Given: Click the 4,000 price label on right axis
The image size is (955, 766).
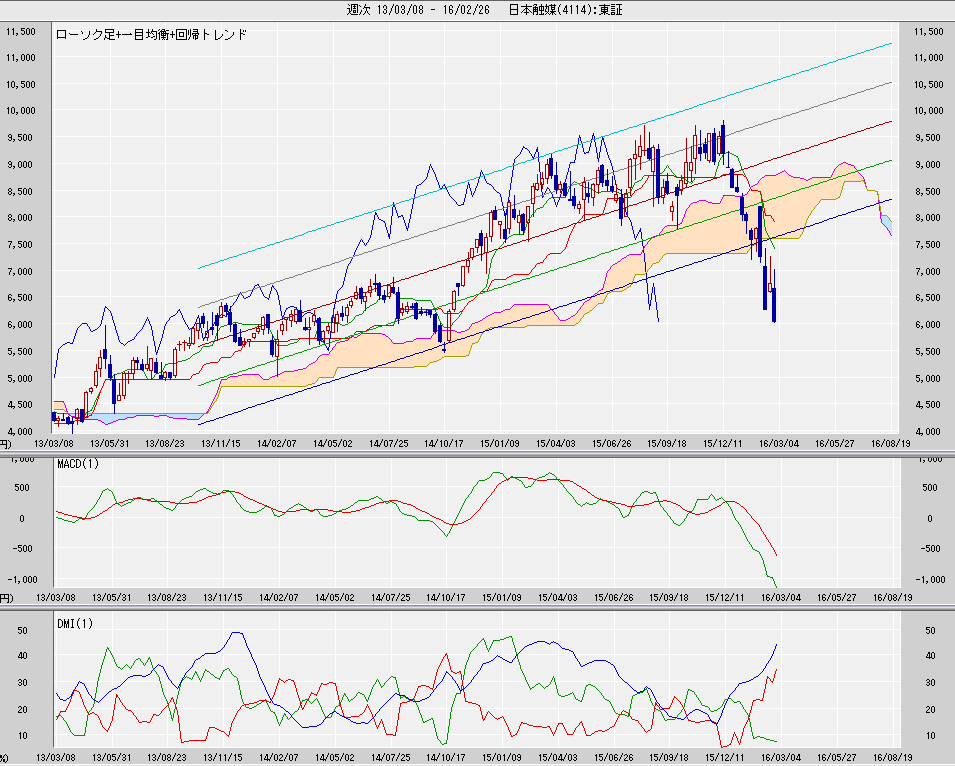Looking at the screenshot, I should pos(927,431).
